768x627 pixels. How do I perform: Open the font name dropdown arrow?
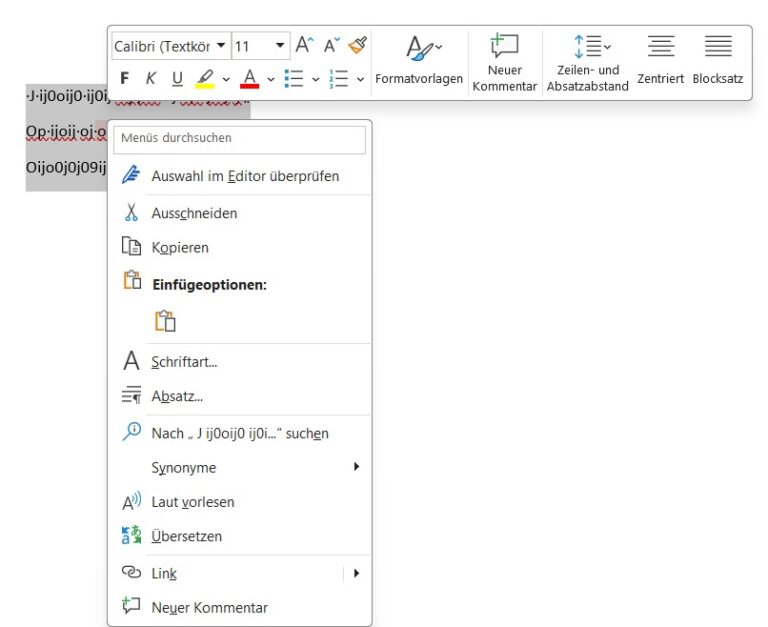[x=221, y=46]
